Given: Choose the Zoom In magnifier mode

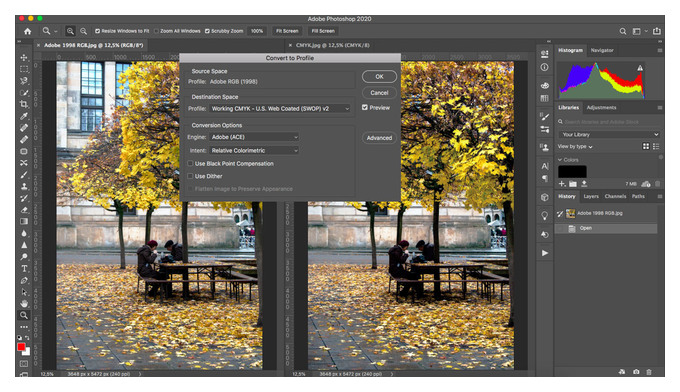Looking at the screenshot, I should tap(70, 31).
